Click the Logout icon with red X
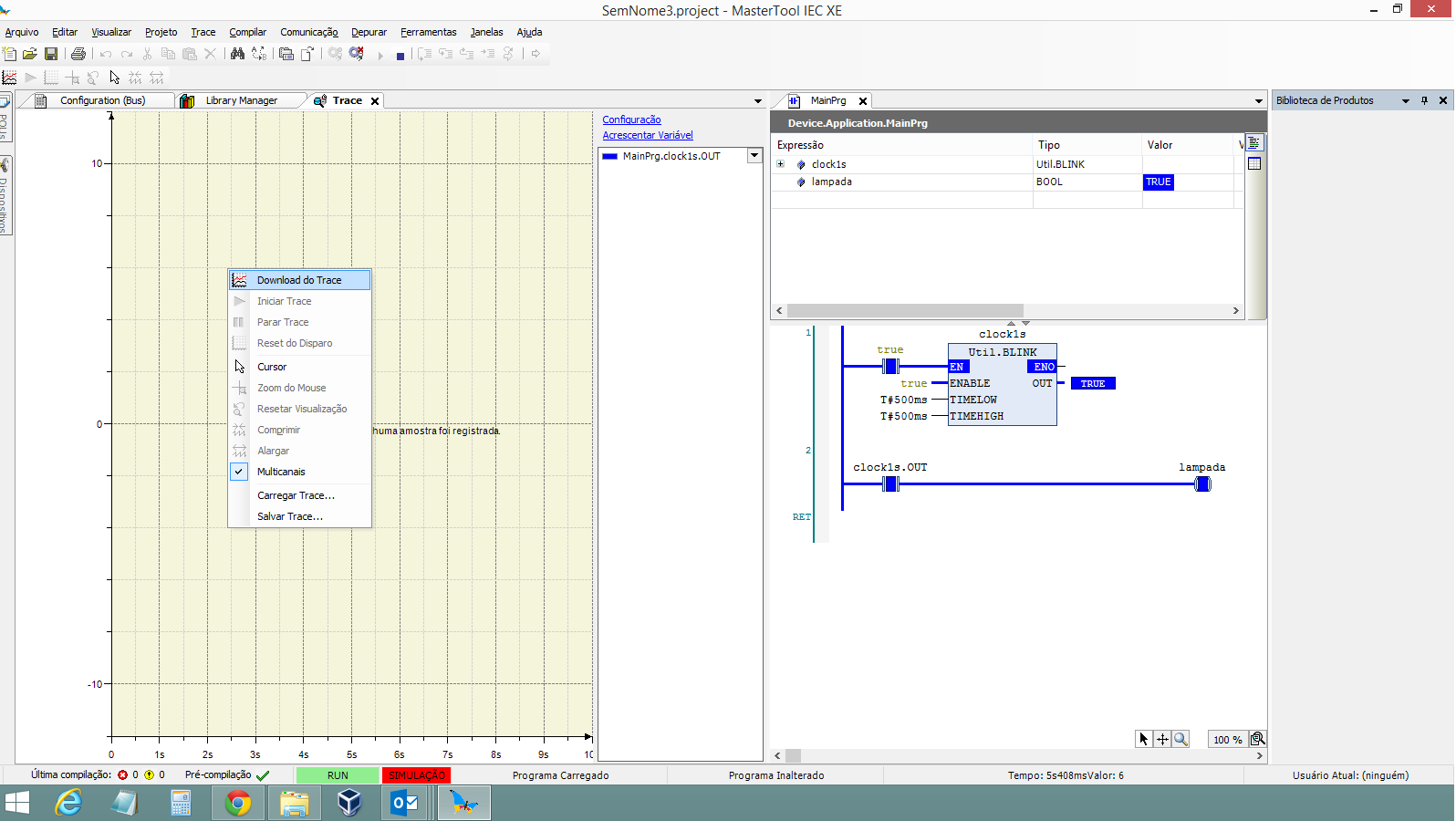Screen dimensions: 1456x821 pos(357,55)
